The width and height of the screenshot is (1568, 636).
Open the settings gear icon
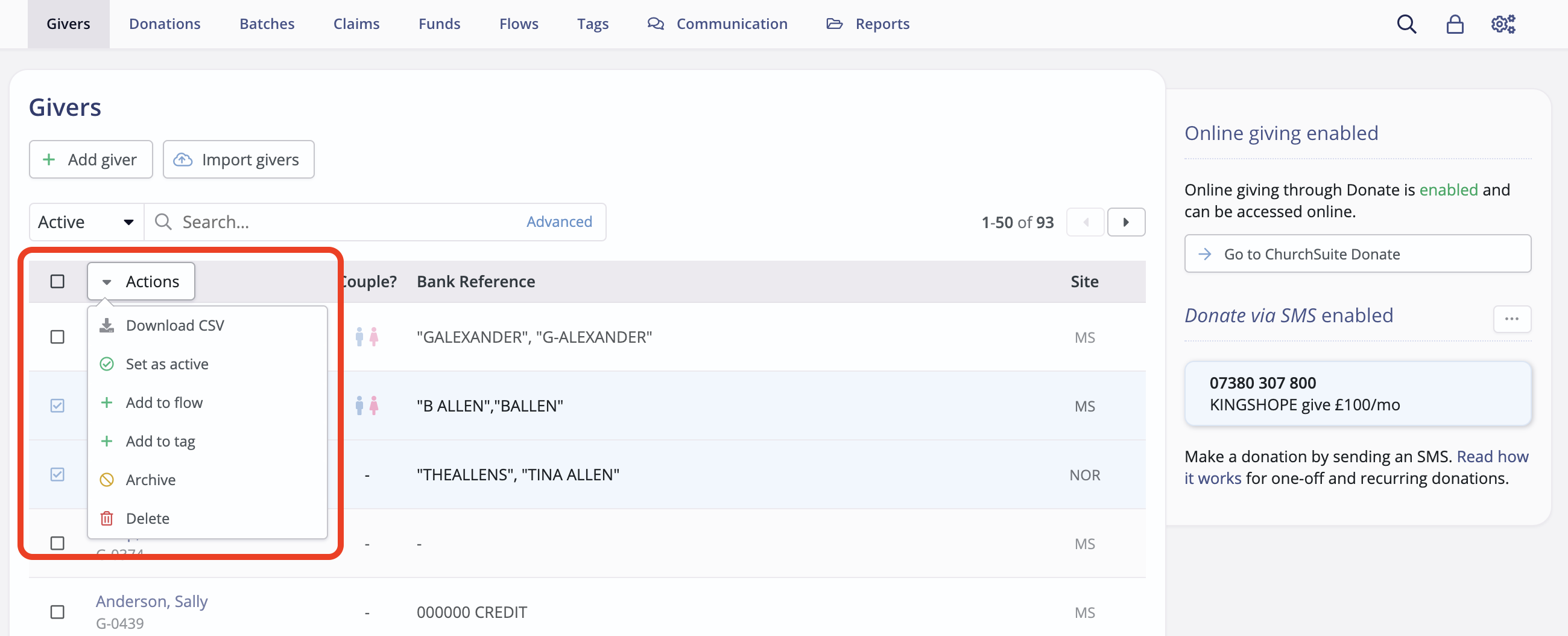[x=1503, y=24]
